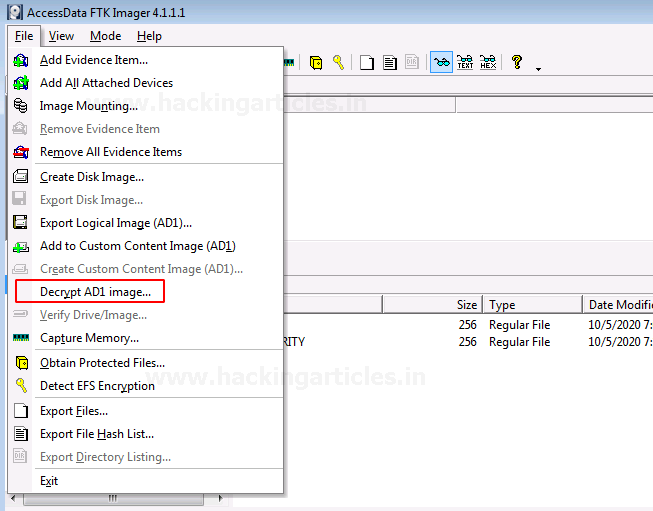Select Add to Custom Content Image (AD1)

coord(145,246)
